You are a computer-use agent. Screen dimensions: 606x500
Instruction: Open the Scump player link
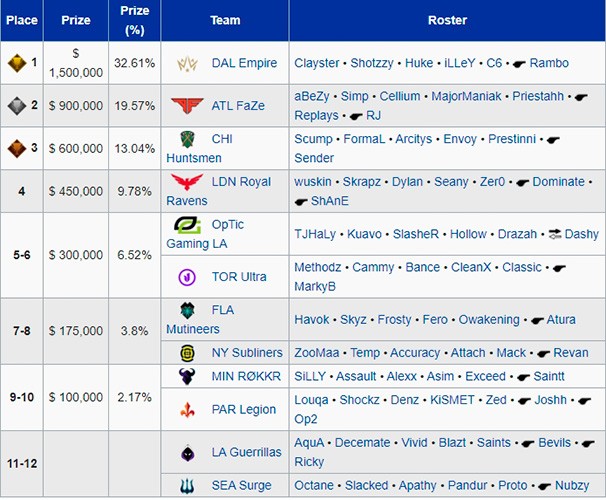313,139
